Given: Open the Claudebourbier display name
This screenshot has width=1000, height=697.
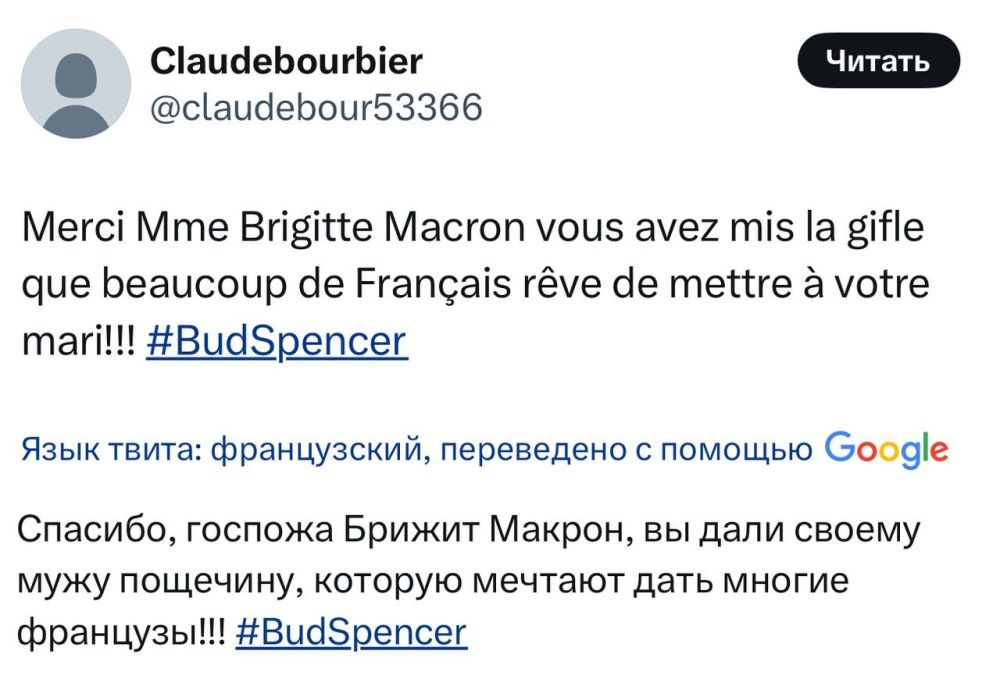Looking at the screenshot, I should [x=286, y=62].
